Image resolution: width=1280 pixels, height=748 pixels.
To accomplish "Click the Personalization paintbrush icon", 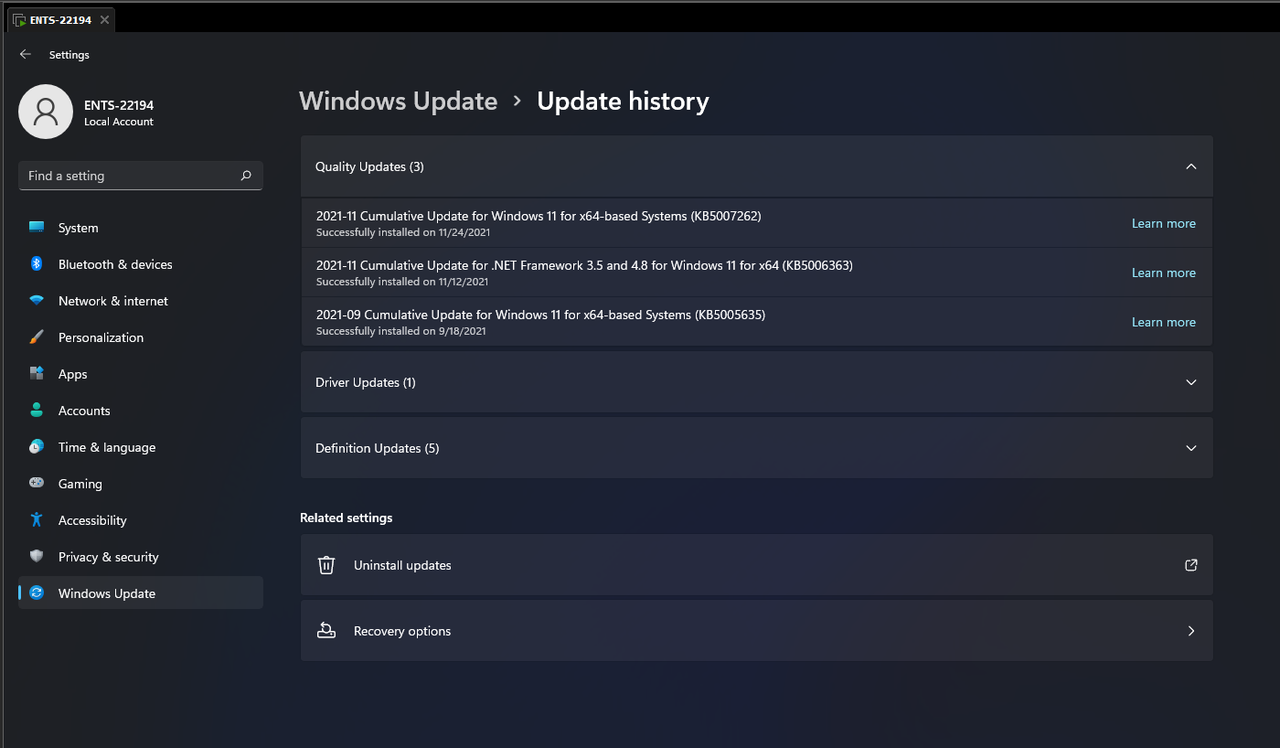I will pos(37,337).
